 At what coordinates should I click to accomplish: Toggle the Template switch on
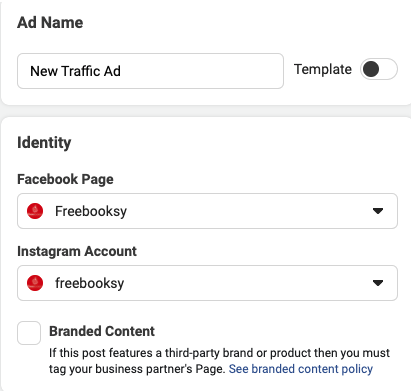[x=379, y=69]
